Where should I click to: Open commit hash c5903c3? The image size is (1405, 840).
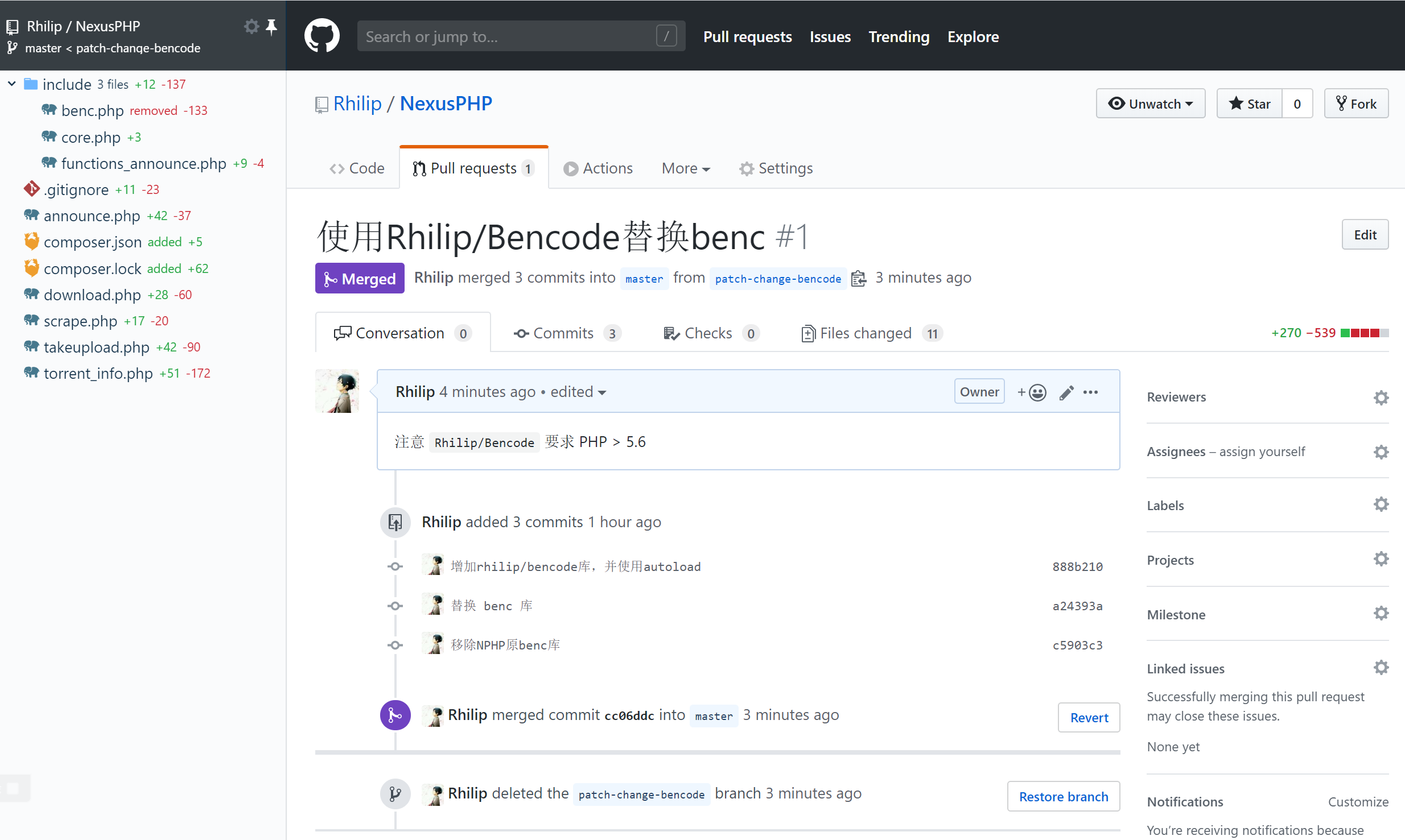(x=1077, y=645)
